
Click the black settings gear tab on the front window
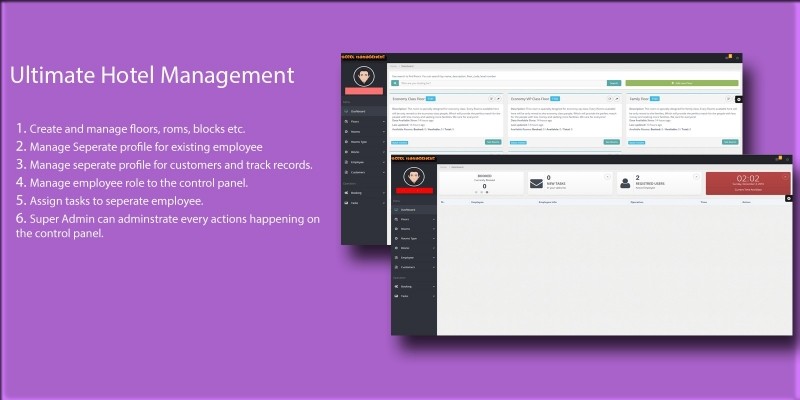(788, 198)
